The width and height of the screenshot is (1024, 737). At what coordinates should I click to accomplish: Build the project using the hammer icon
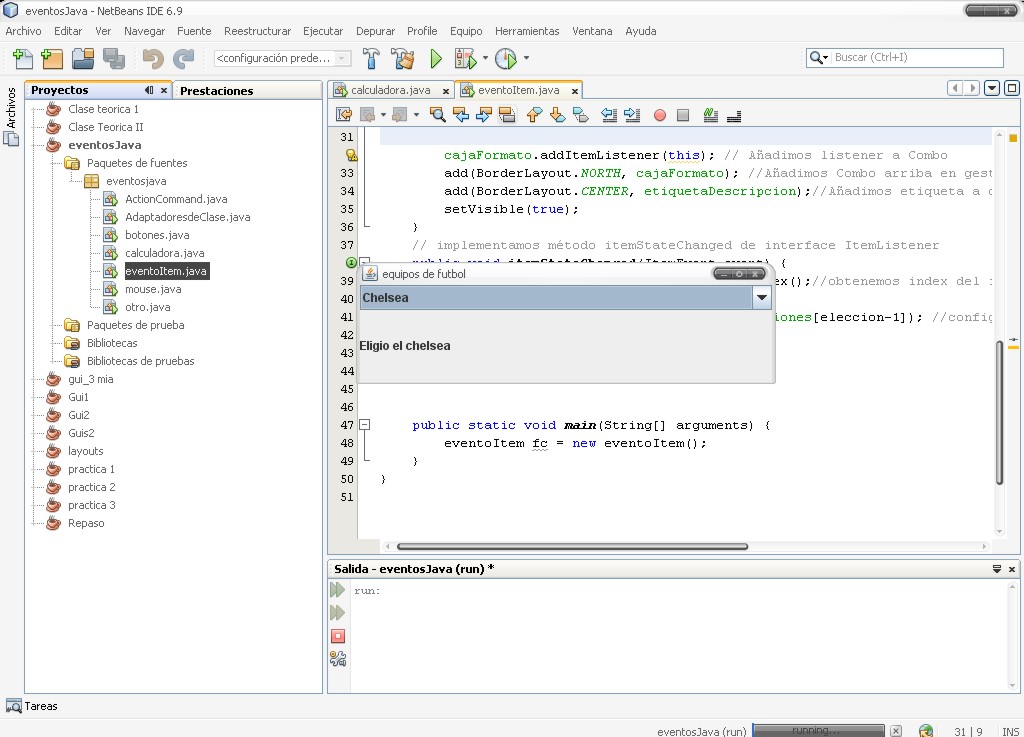[x=370, y=58]
